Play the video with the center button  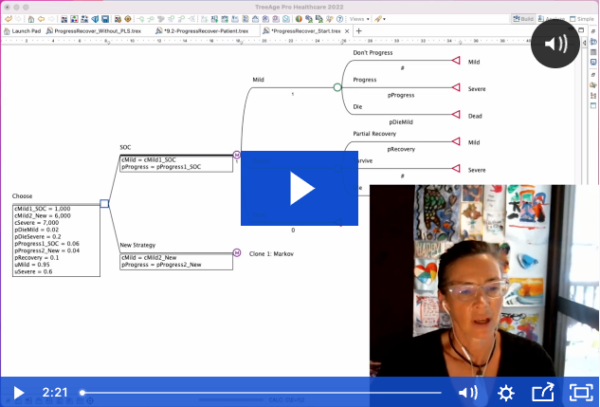(x=300, y=189)
